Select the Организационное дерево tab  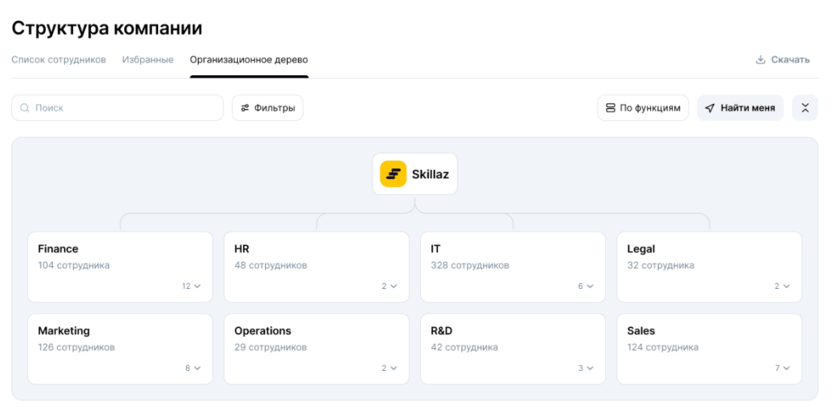click(x=249, y=60)
